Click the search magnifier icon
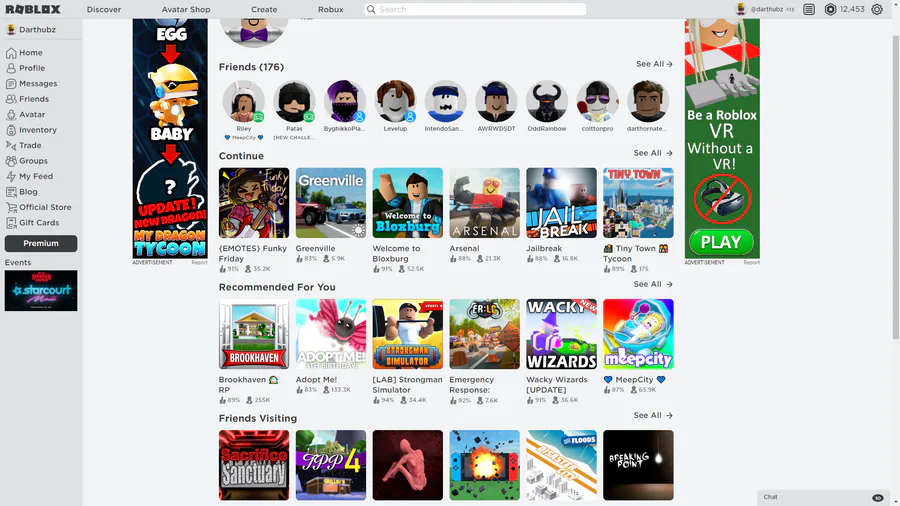Viewport: 900px width, 506px height. [371, 9]
